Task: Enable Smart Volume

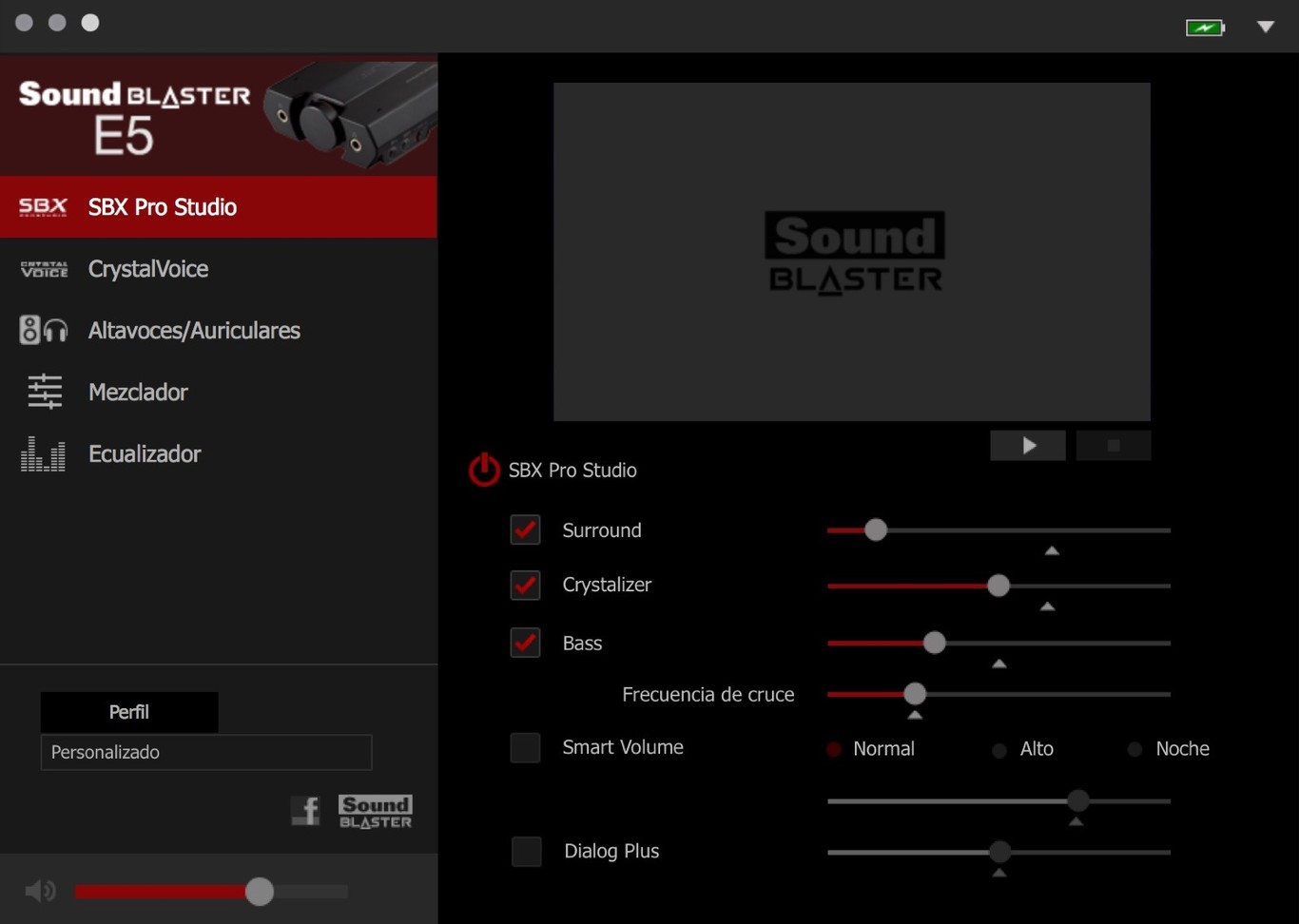Action: [525, 747]
